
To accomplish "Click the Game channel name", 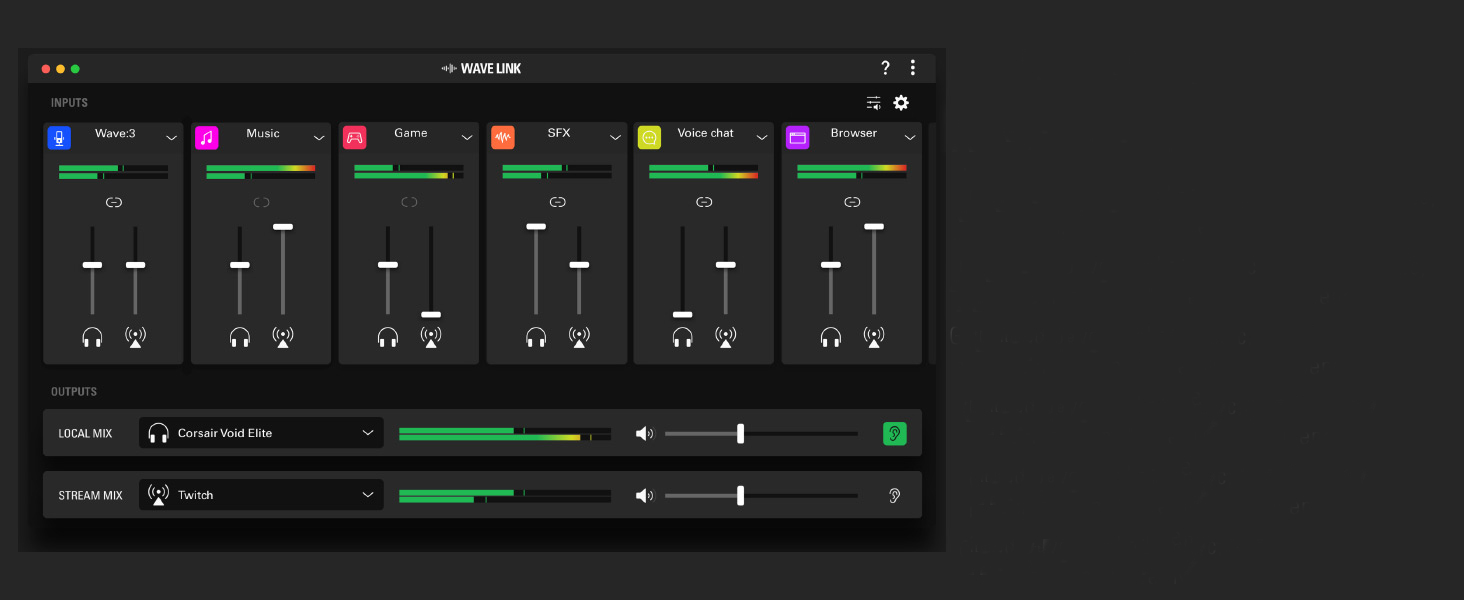I will pyautogui.click(x=411, y=133).
